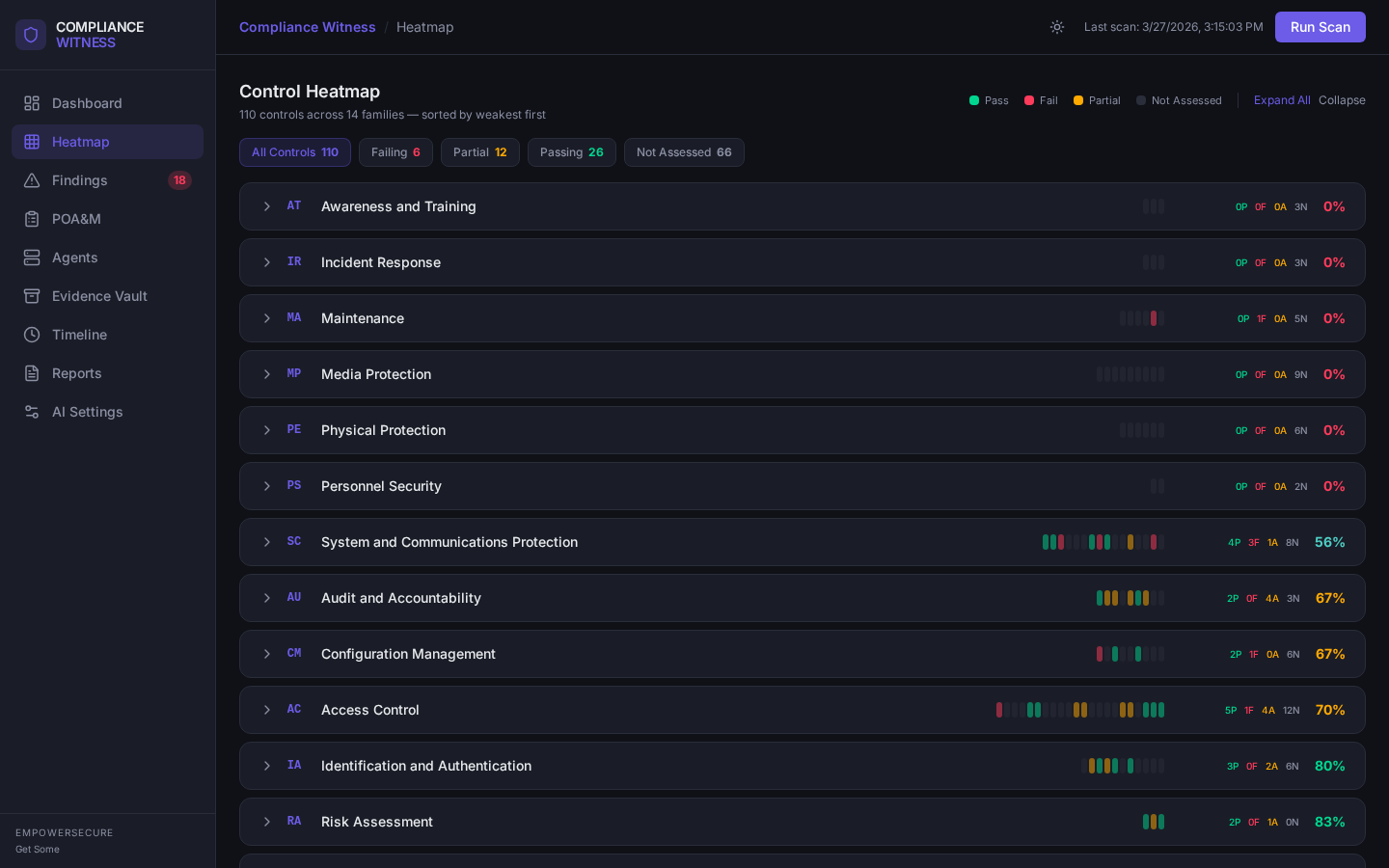Toggle light/dark theme sun icon
Screen dimensions: 1389x868
click(x=1057, y=27)
